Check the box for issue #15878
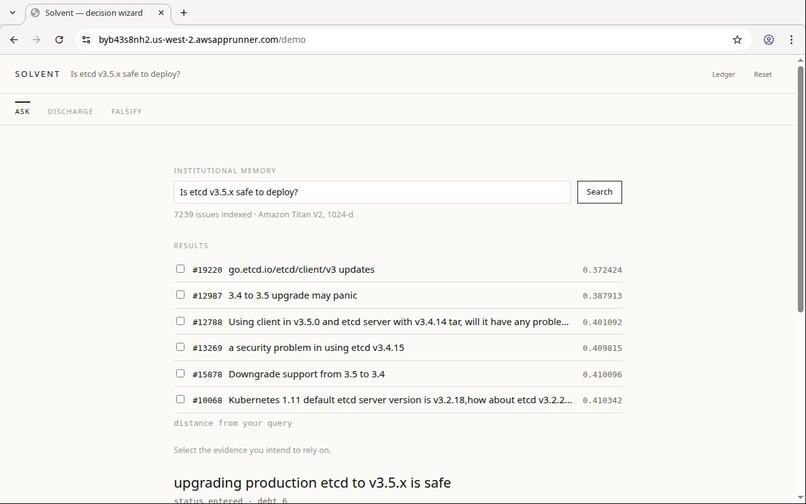The width and height of the screenshot is (806, 504). point(180,373)
